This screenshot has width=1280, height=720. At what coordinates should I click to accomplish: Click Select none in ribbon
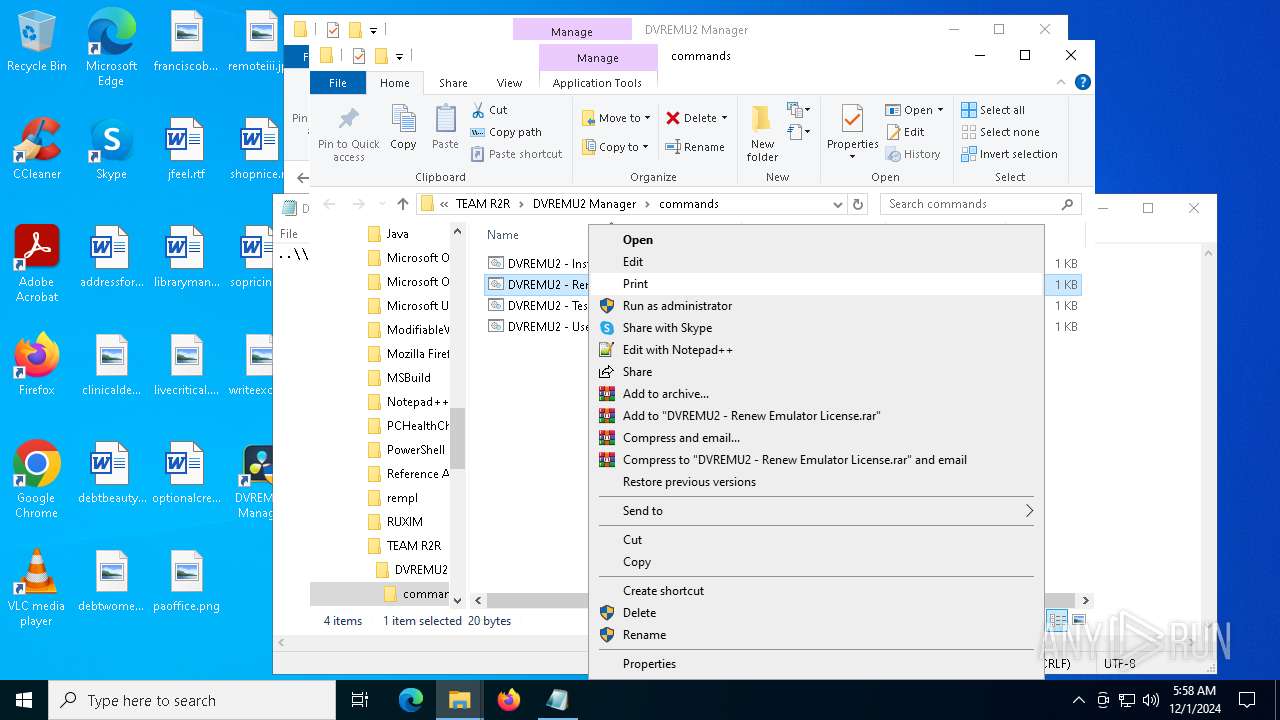coord(1000,132)
